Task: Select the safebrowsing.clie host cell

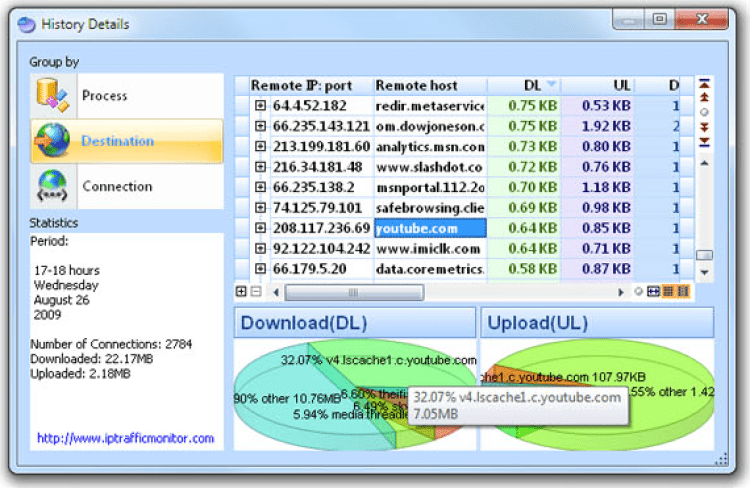Action: tap(430, 208)
